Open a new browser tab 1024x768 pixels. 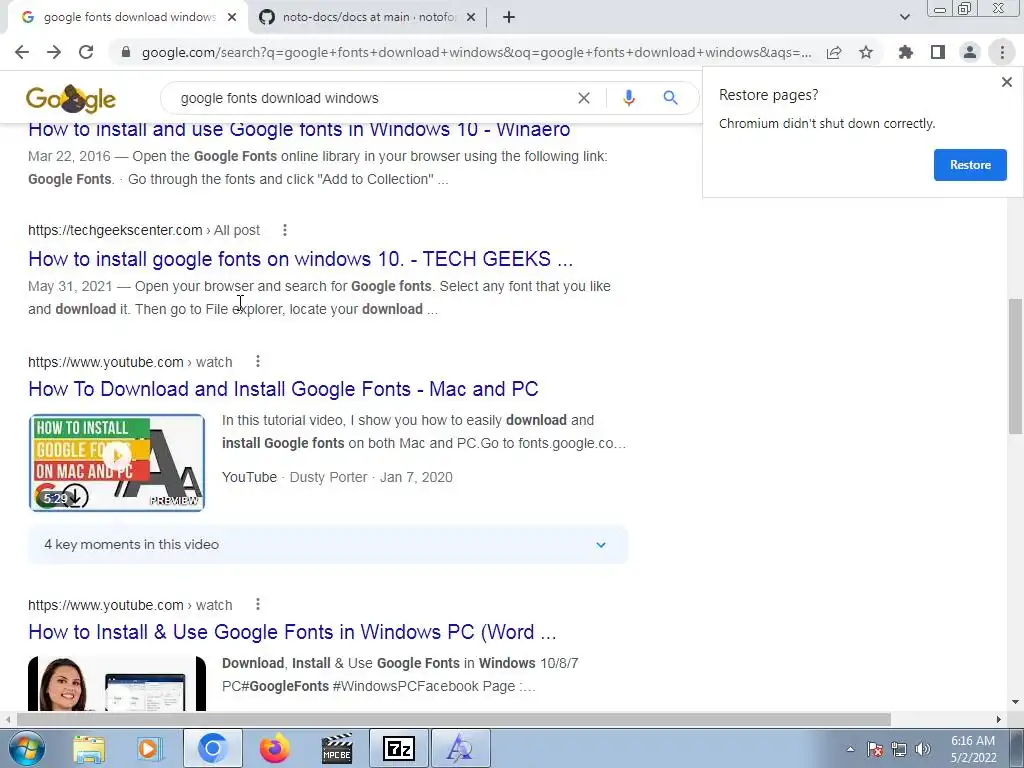509,18
